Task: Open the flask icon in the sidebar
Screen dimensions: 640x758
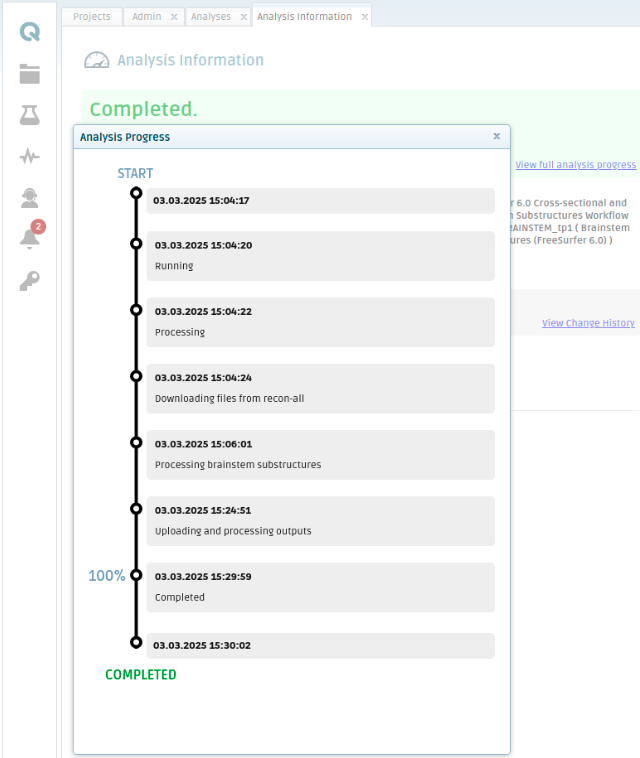Action: tap(30, 114)
